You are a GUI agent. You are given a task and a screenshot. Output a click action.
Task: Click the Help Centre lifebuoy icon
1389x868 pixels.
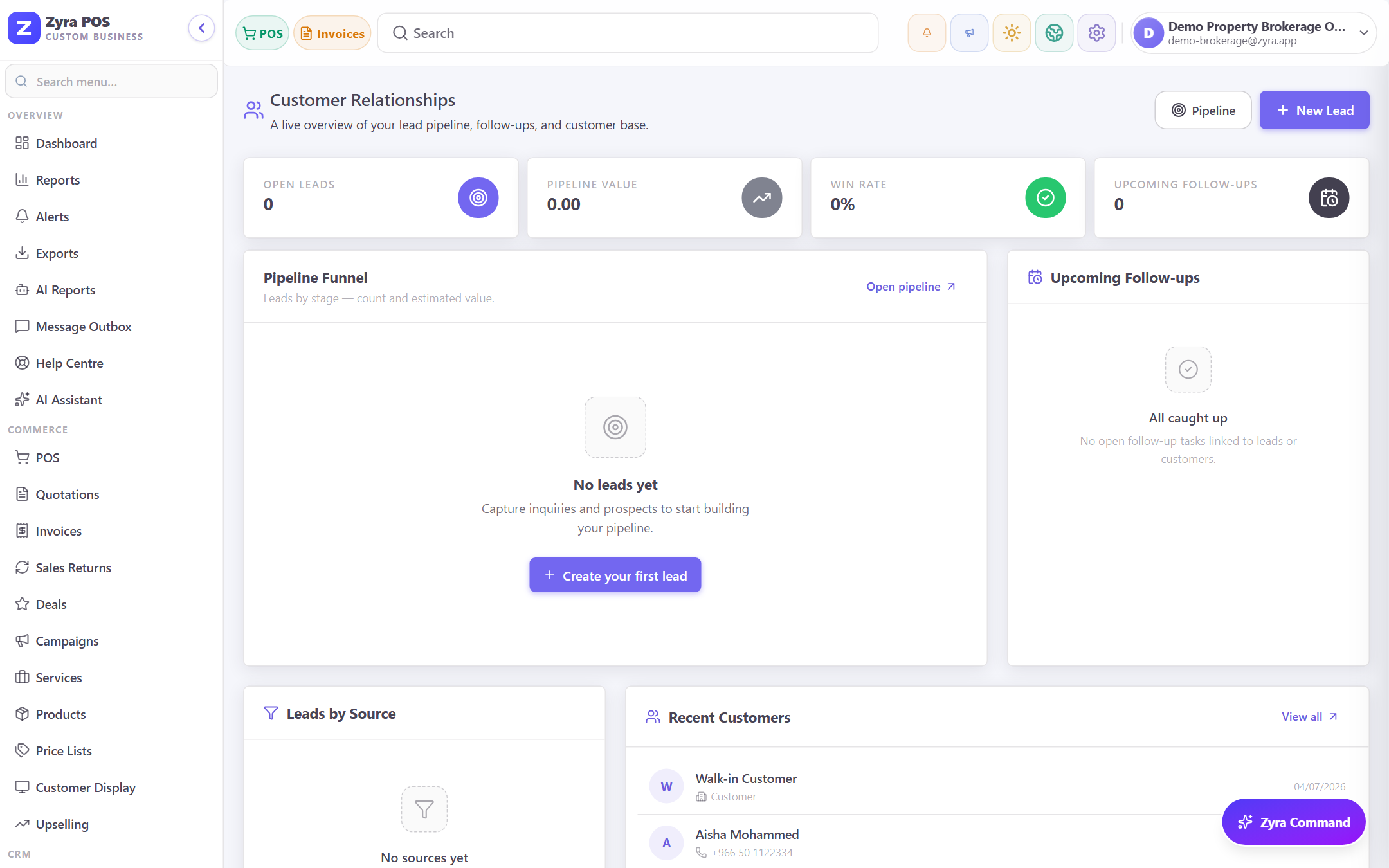(x=23, y=363)
